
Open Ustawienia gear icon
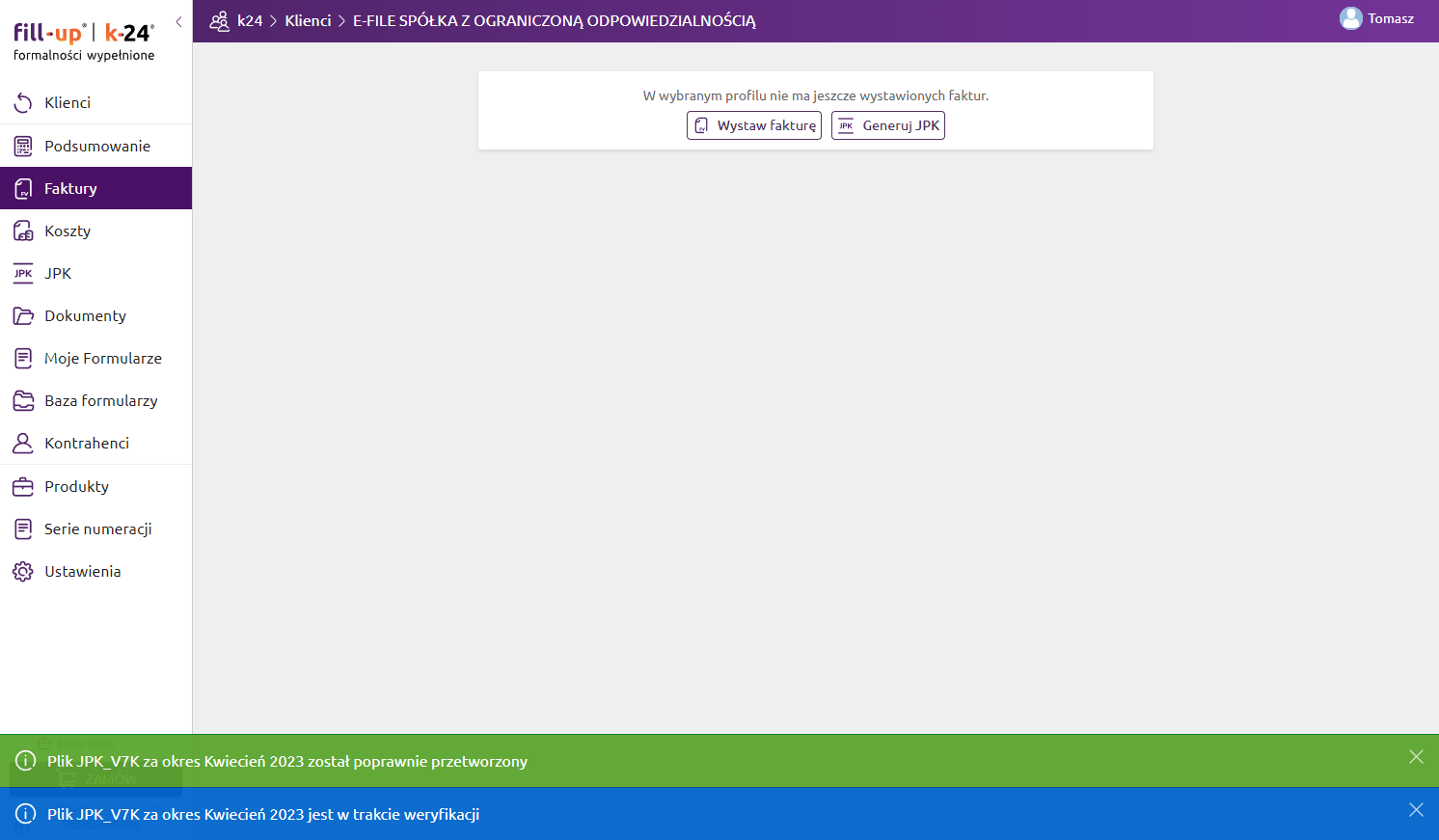23,572
